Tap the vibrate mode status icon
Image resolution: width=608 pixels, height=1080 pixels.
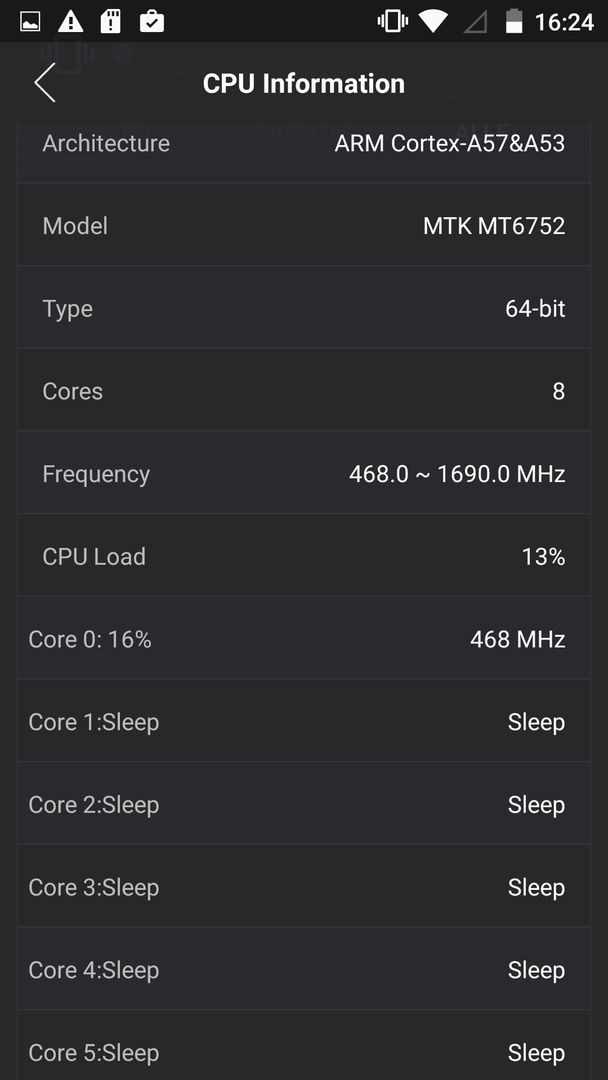pos(392,22)
